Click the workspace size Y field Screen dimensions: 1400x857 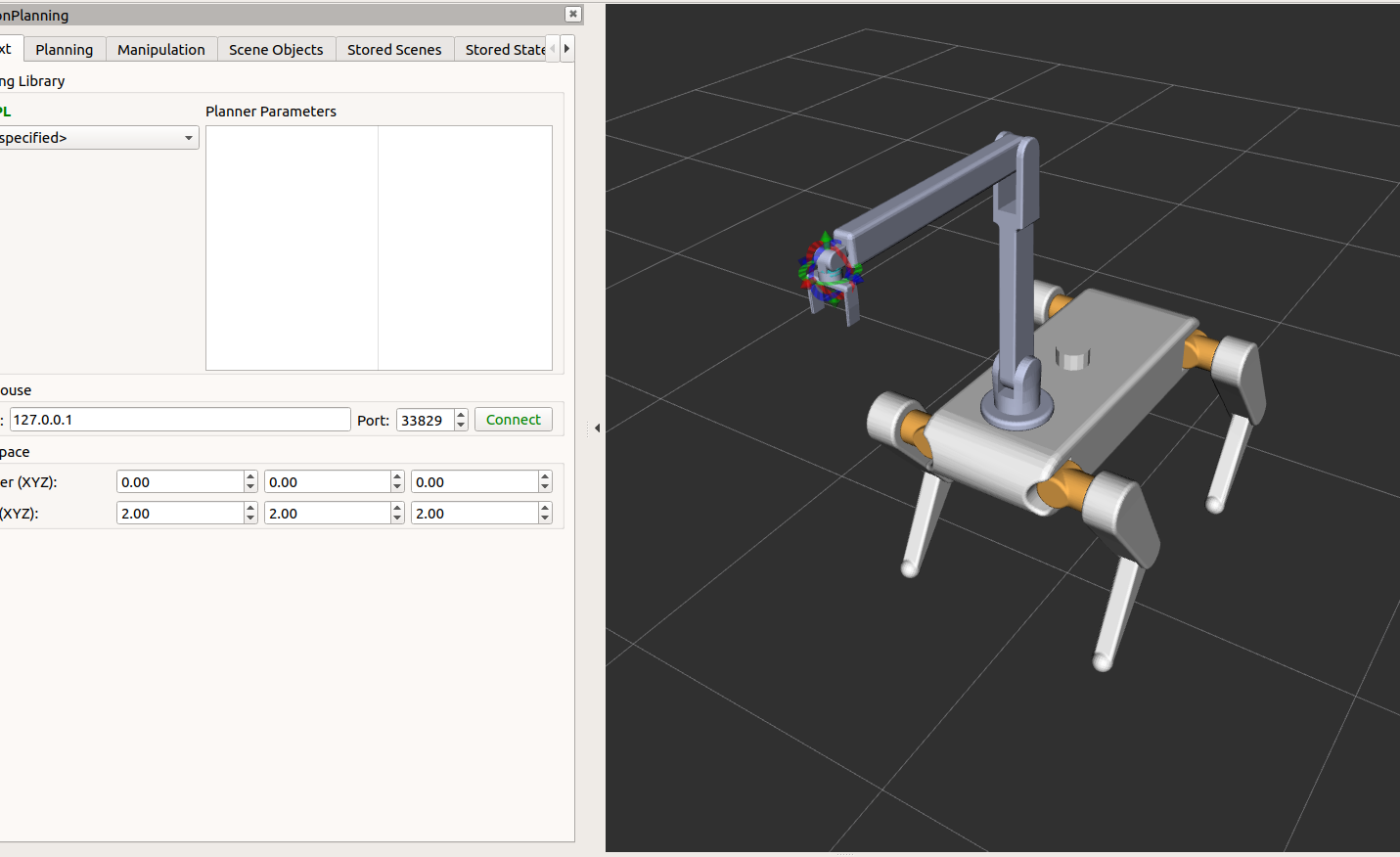pos(327,514)
